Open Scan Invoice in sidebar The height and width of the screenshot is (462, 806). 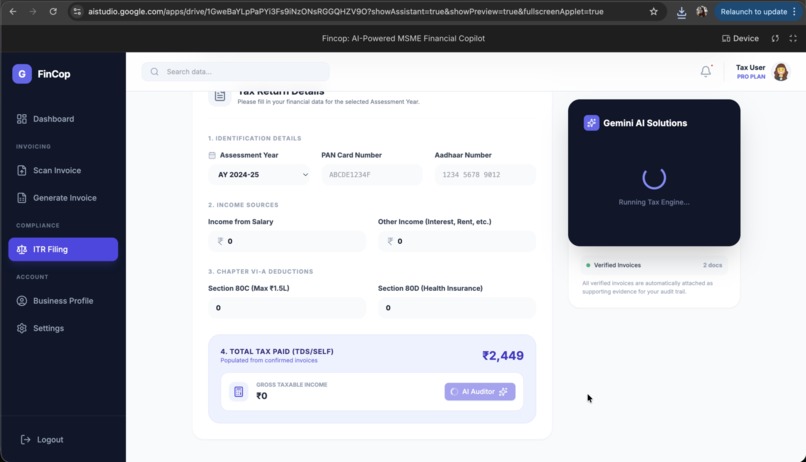[x=57, y=170]
